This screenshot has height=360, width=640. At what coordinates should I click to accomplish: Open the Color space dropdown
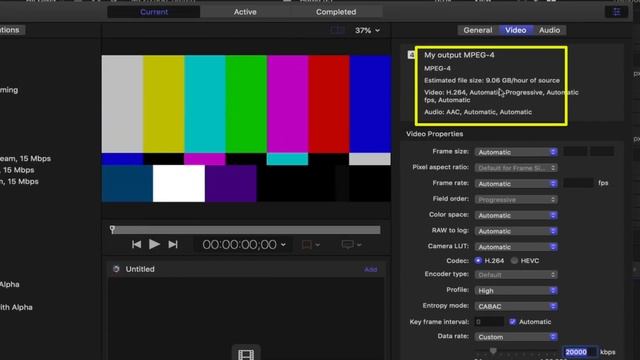tap(516, 215)
